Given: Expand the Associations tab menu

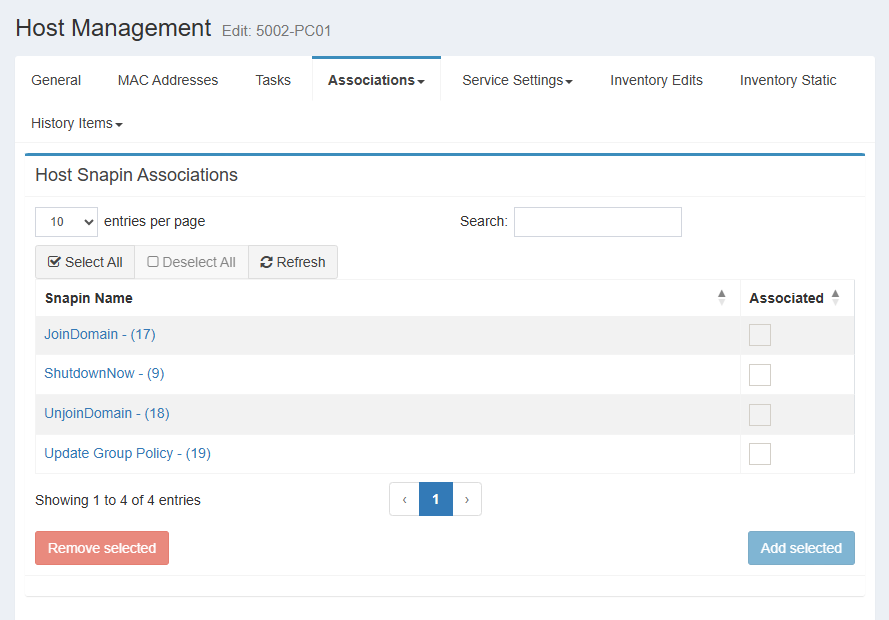Looking at the screenshot, I should coord(376,80).
